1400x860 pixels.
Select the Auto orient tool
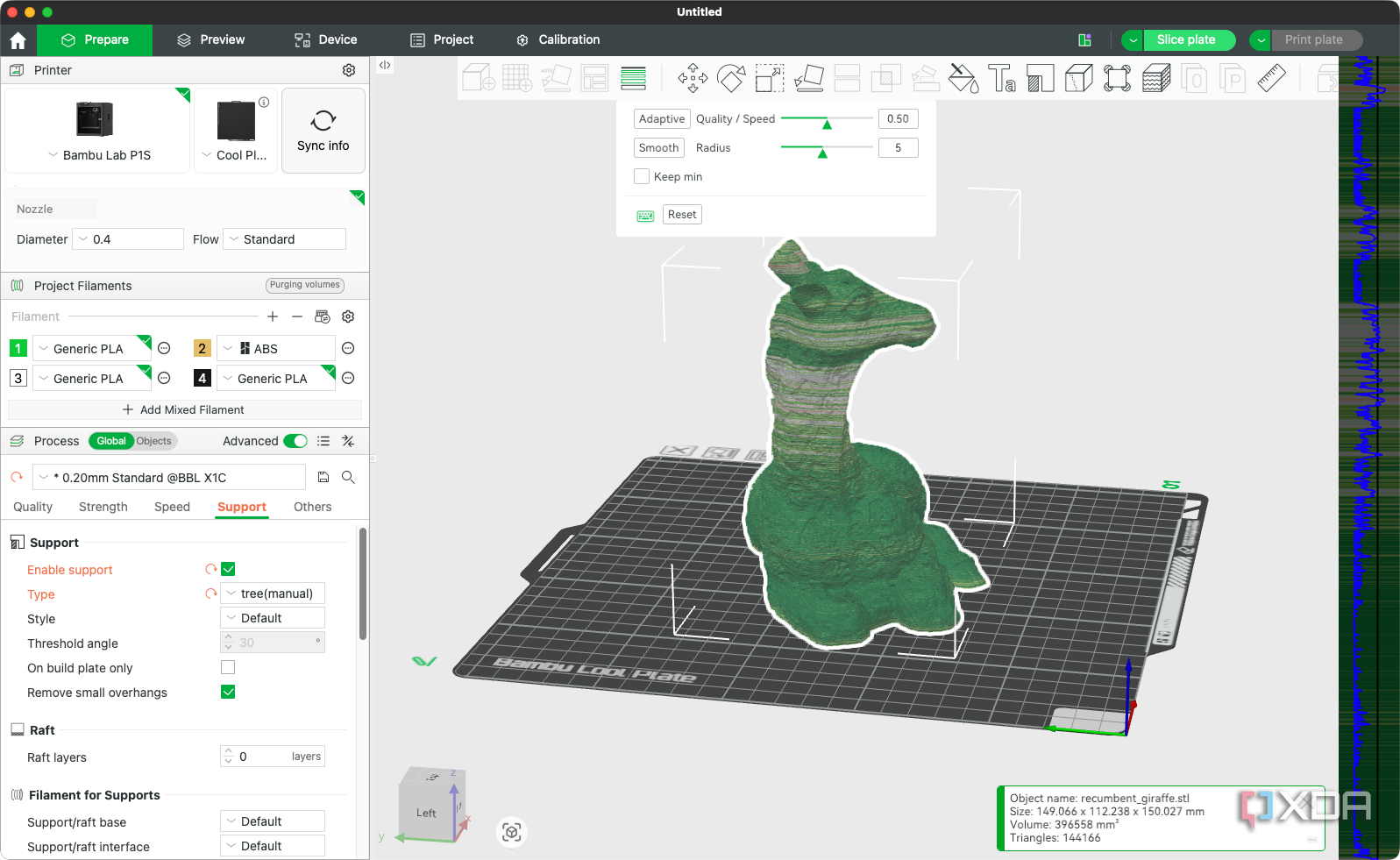pos(556,78)
